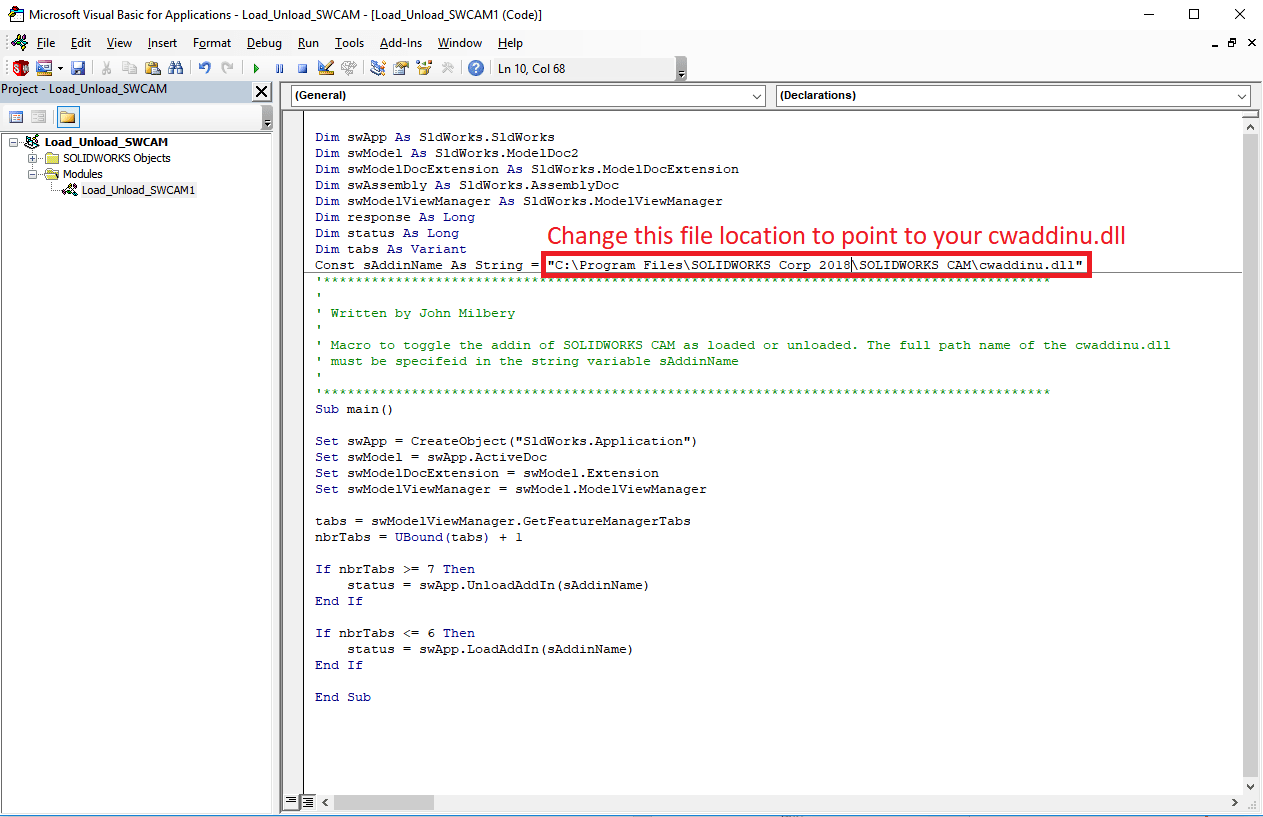Viewport: 1263px width, 817px height.
Task: Open the View menu
Action: coord(119,43)
